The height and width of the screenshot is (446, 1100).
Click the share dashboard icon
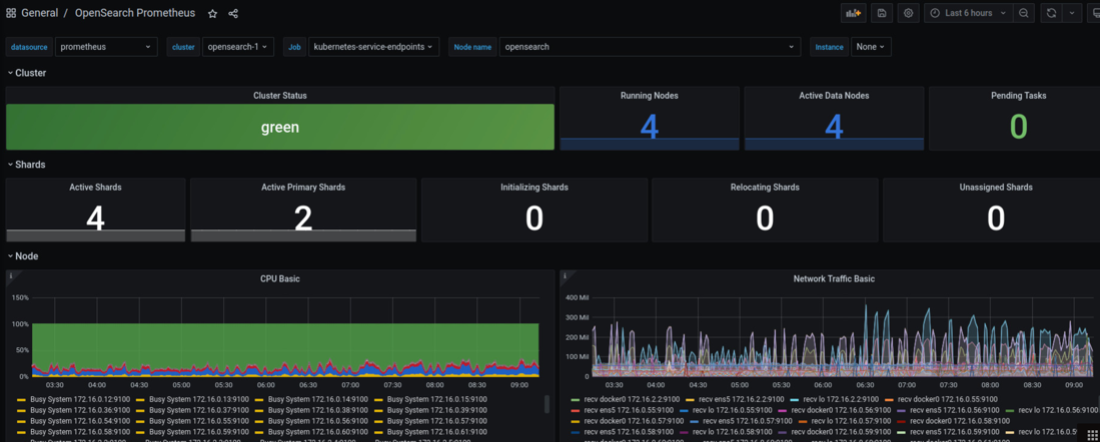pyautogui.click(x=233, y=14)
